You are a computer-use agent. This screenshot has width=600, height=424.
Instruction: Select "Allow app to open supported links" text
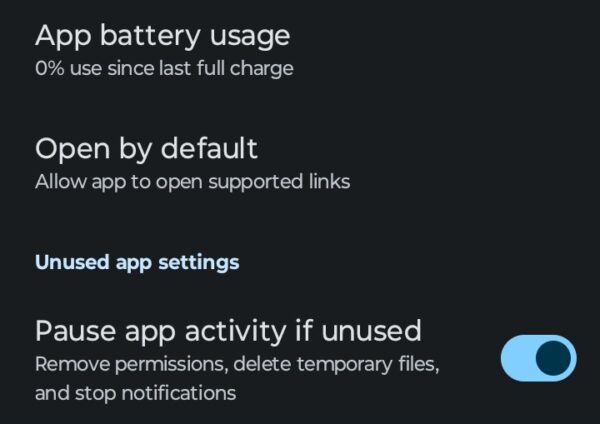point(192,182)
